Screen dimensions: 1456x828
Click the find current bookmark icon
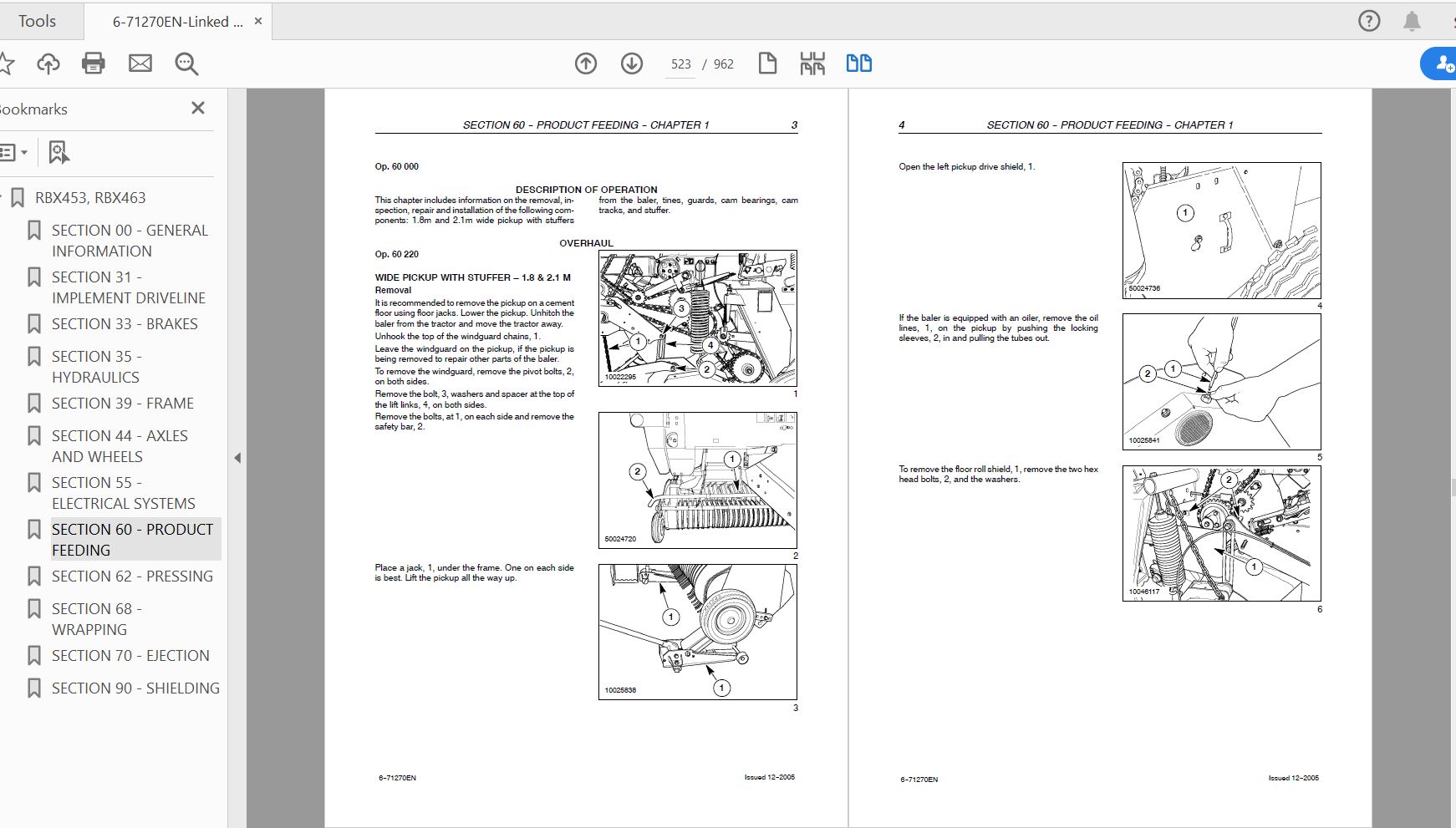point(59,153)
